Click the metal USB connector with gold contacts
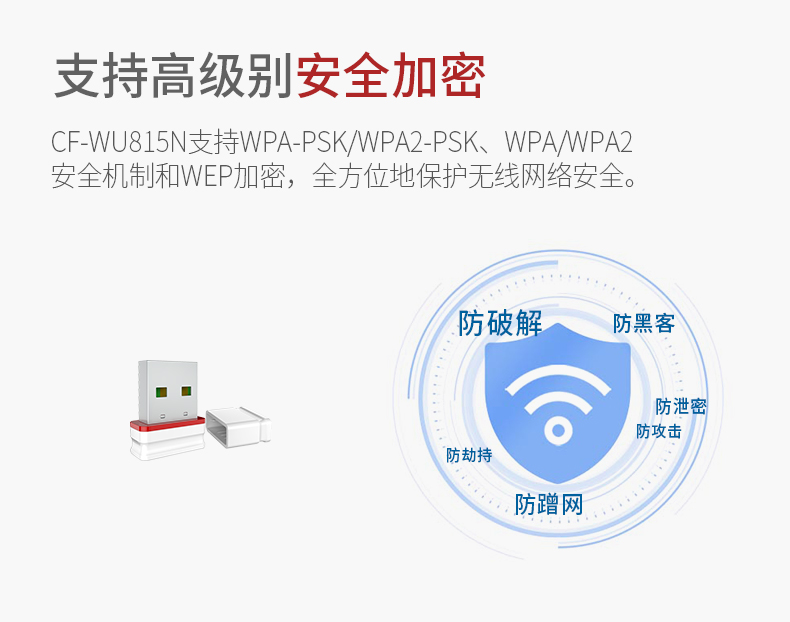 [168, 391]
